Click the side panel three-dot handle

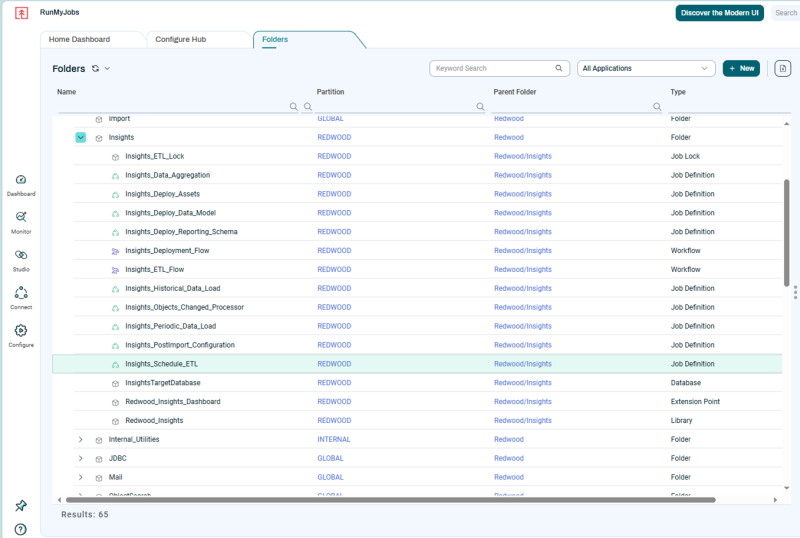point(795,292)
